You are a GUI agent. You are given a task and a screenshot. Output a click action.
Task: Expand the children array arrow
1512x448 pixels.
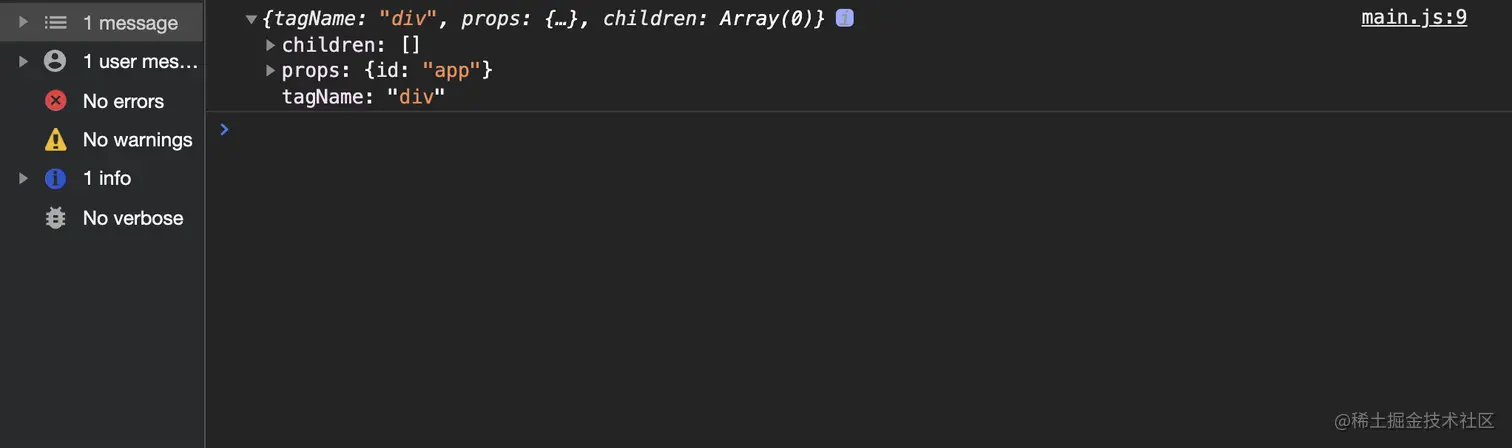pyautogui.click(x=270, y=45)
